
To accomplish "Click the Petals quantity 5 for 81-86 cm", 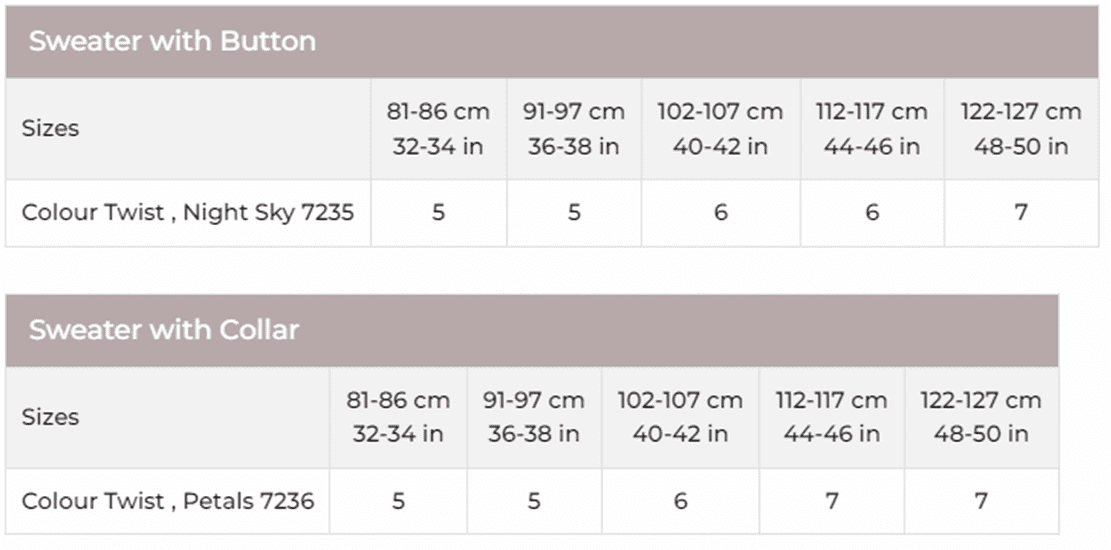I will (x=398, y=500).
